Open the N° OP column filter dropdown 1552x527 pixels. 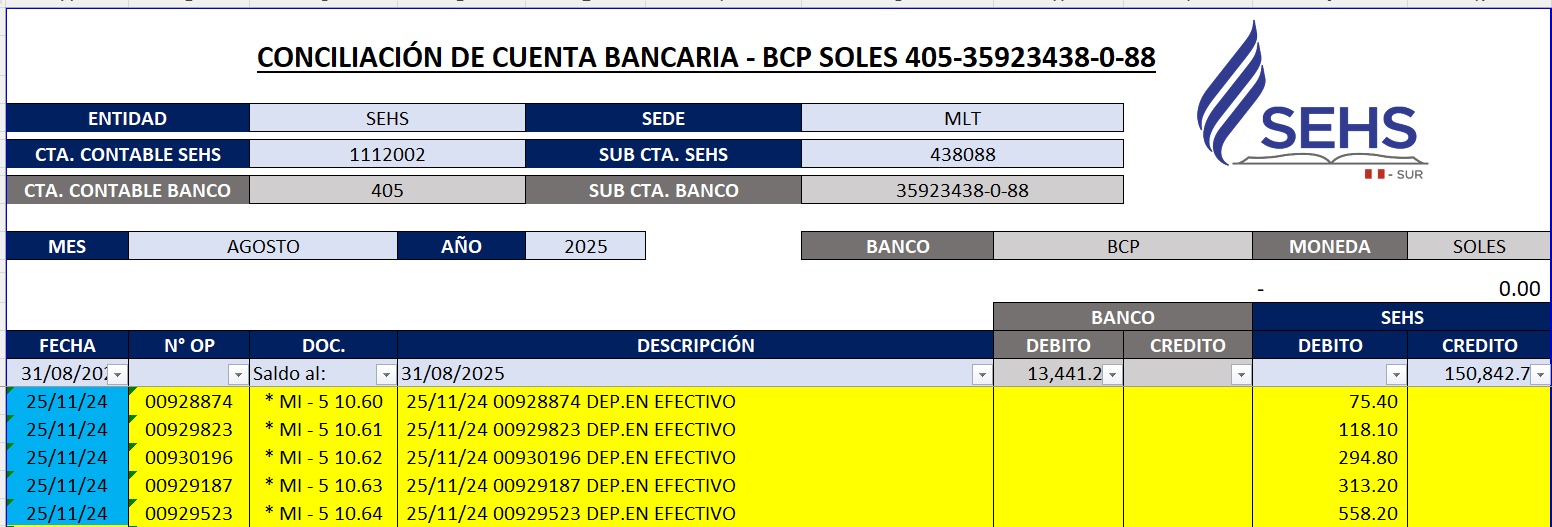click(x=238, y=374)
